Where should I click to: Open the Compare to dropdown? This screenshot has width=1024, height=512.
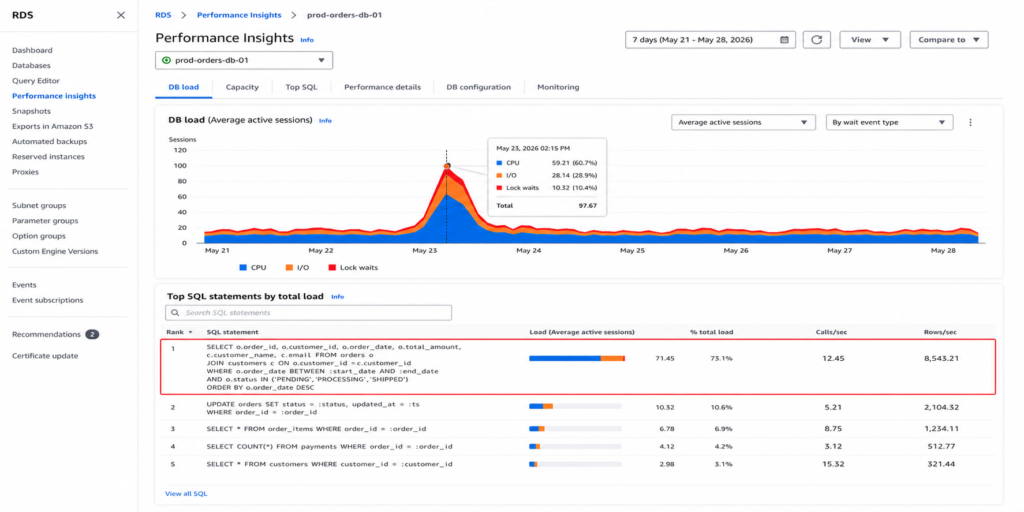tap(949, 40)
